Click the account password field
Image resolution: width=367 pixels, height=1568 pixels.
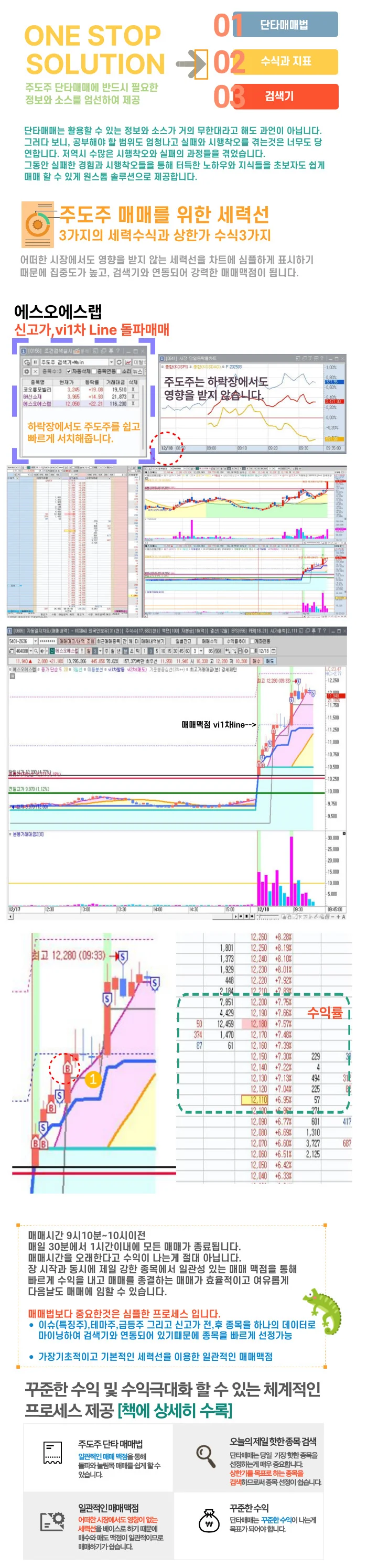point(48,641)
